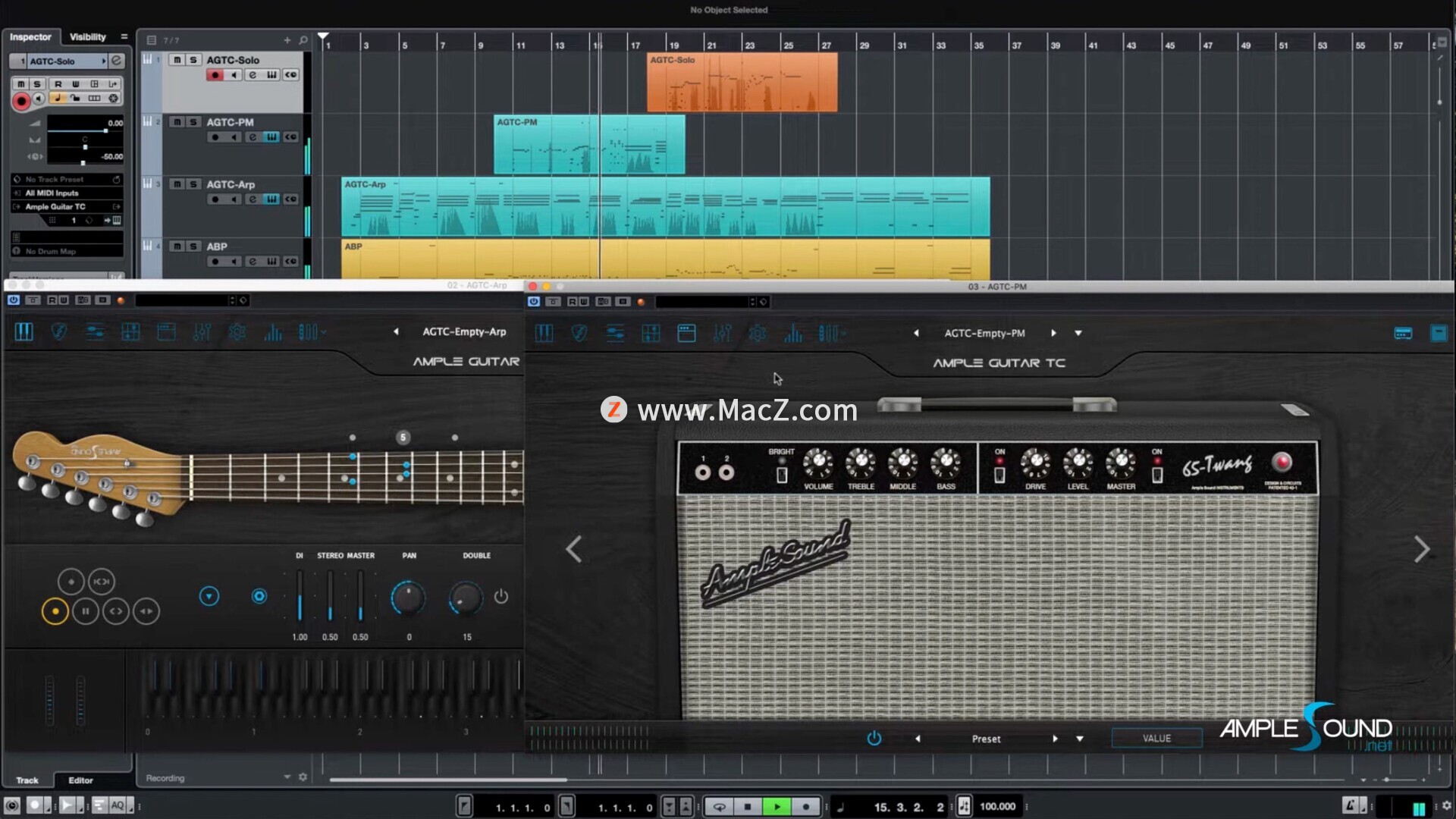Select the yellow ABP clip in timeline
Viewport: 1456px width, 819px height.
point(665,259)
